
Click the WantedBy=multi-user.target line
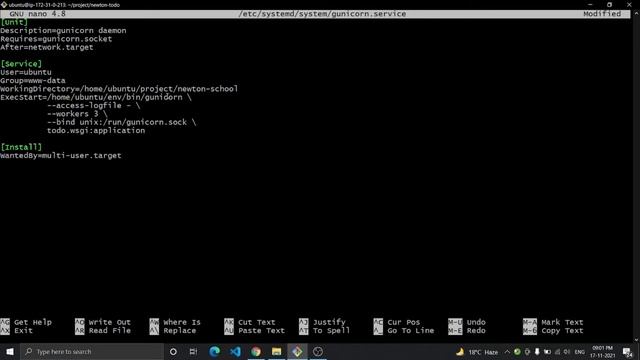[x=61, y=156]
